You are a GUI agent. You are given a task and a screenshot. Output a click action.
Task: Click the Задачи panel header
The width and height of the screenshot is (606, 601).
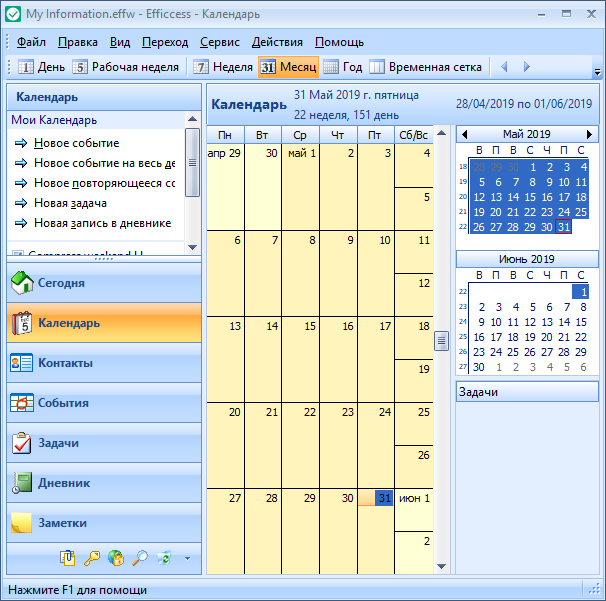[x=527, y=392]
